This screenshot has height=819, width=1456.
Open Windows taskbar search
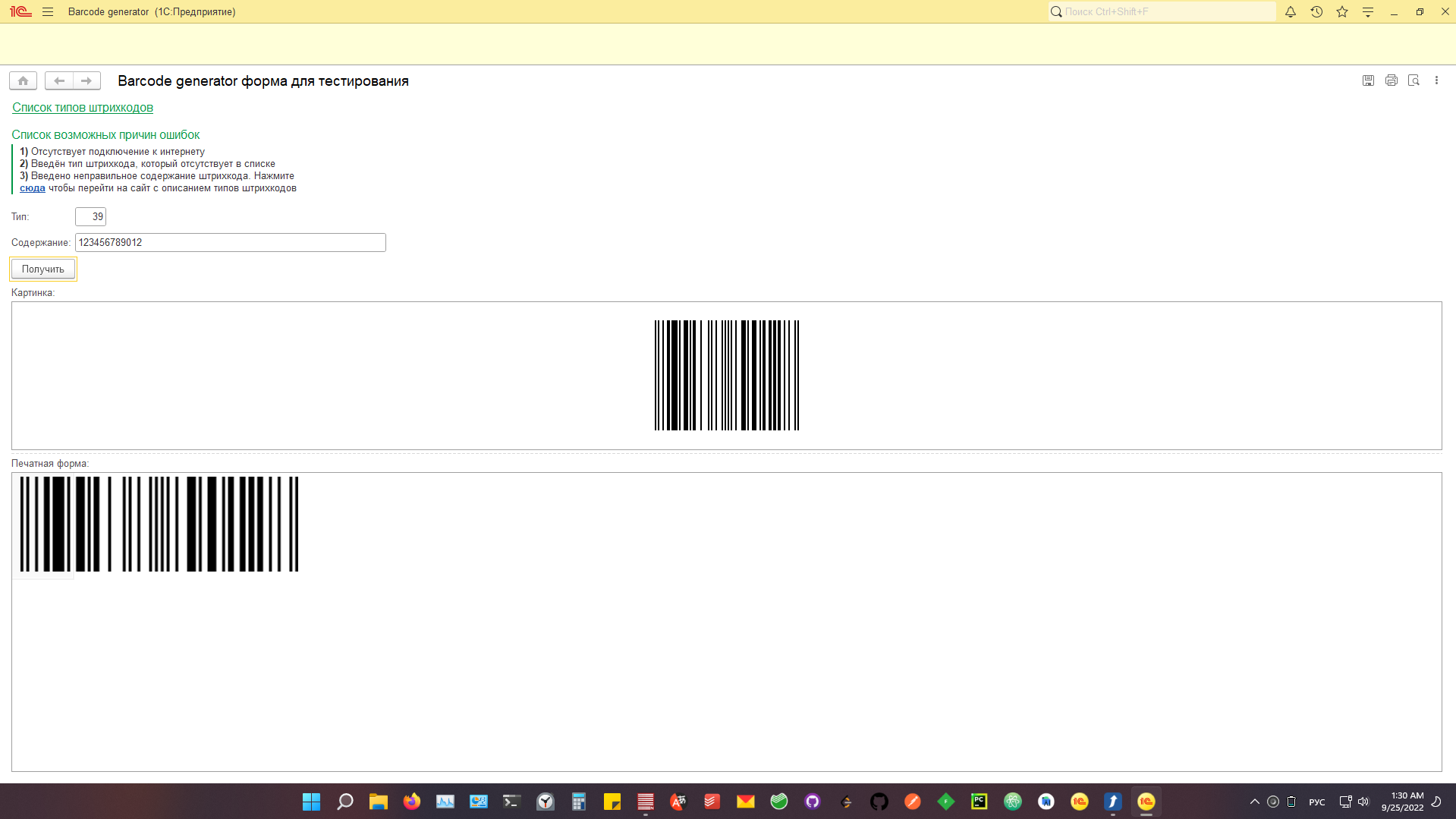click(x=345, y=802)
